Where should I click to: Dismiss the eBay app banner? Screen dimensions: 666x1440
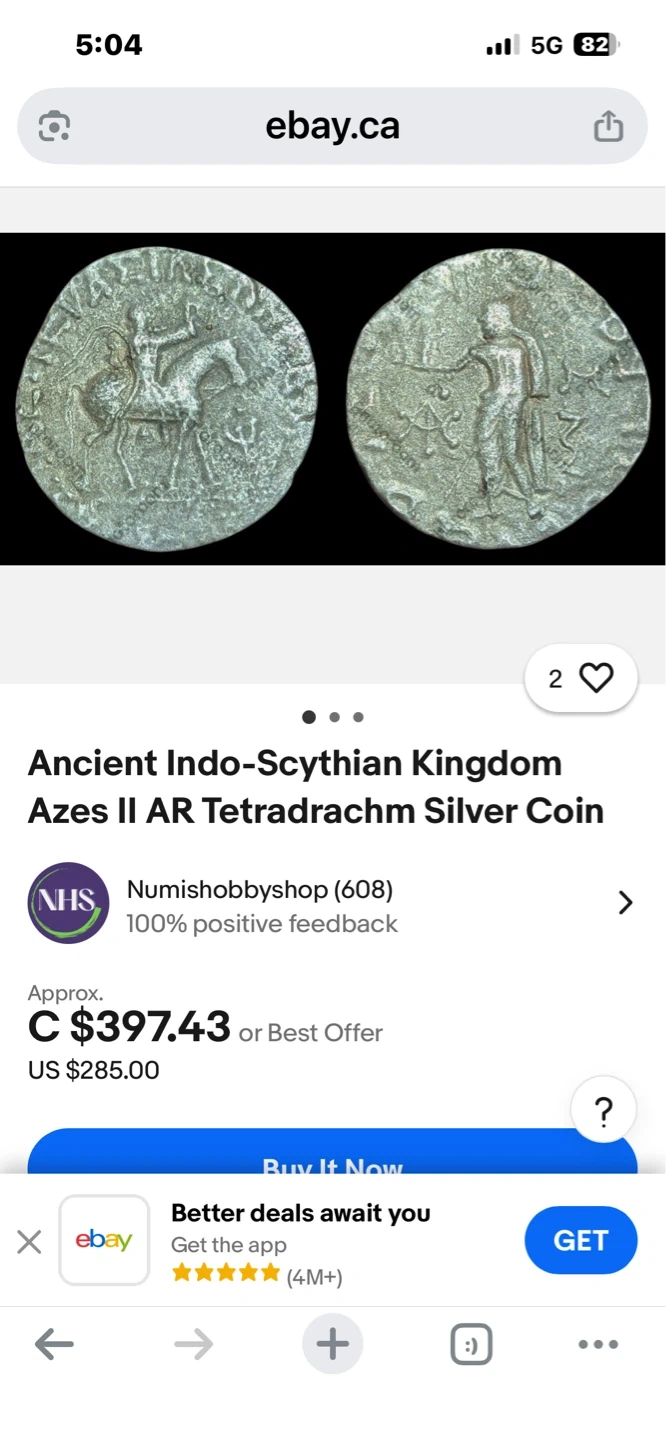click(x=29, y=1242)
